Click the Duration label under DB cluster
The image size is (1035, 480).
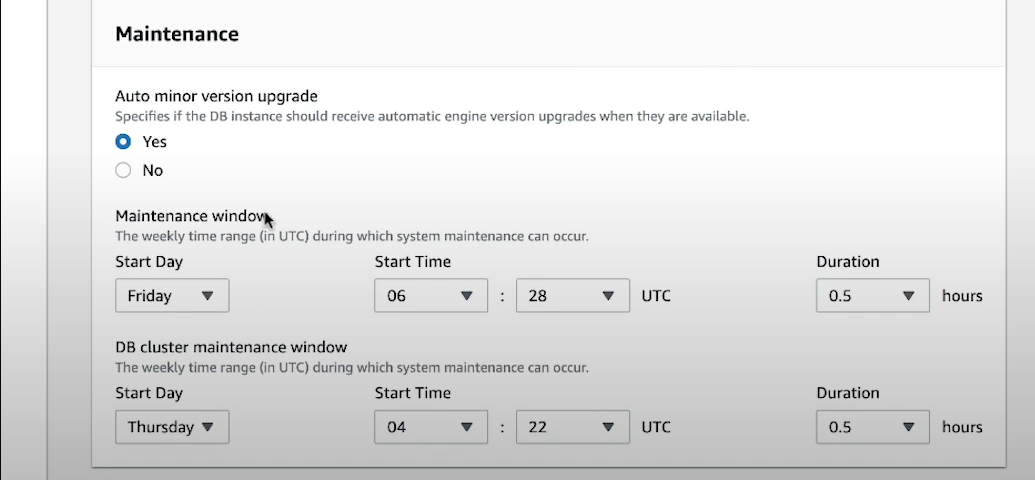pyautogui.click(x=847, y=393)
